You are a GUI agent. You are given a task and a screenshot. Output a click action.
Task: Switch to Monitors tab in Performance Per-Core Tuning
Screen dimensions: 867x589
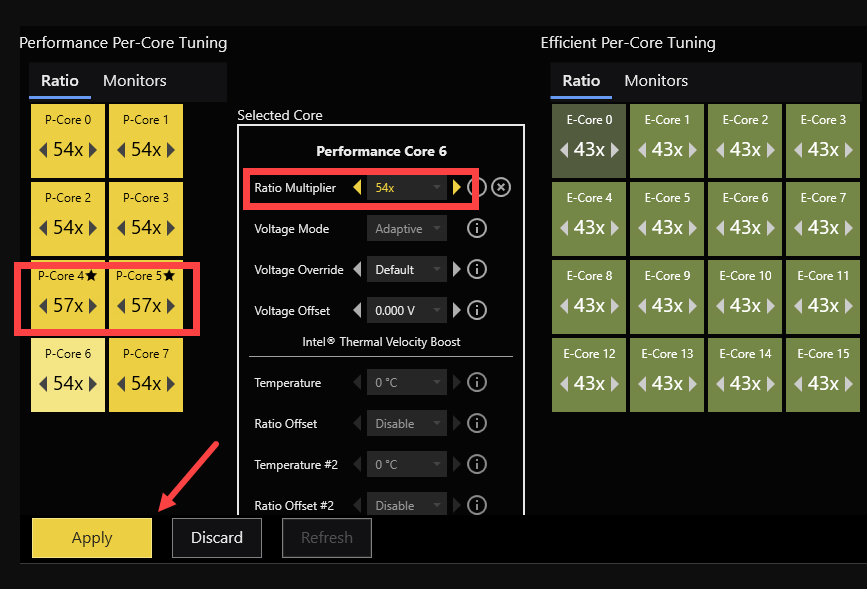click(135, 81)
